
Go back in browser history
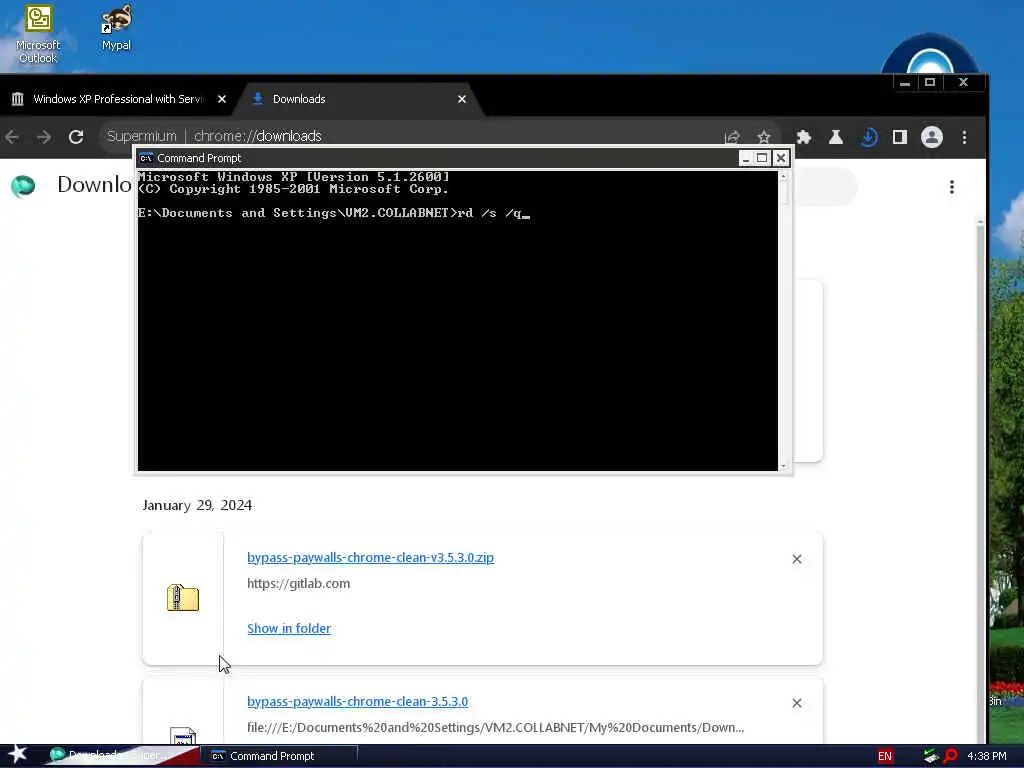(x=12, y=136)
